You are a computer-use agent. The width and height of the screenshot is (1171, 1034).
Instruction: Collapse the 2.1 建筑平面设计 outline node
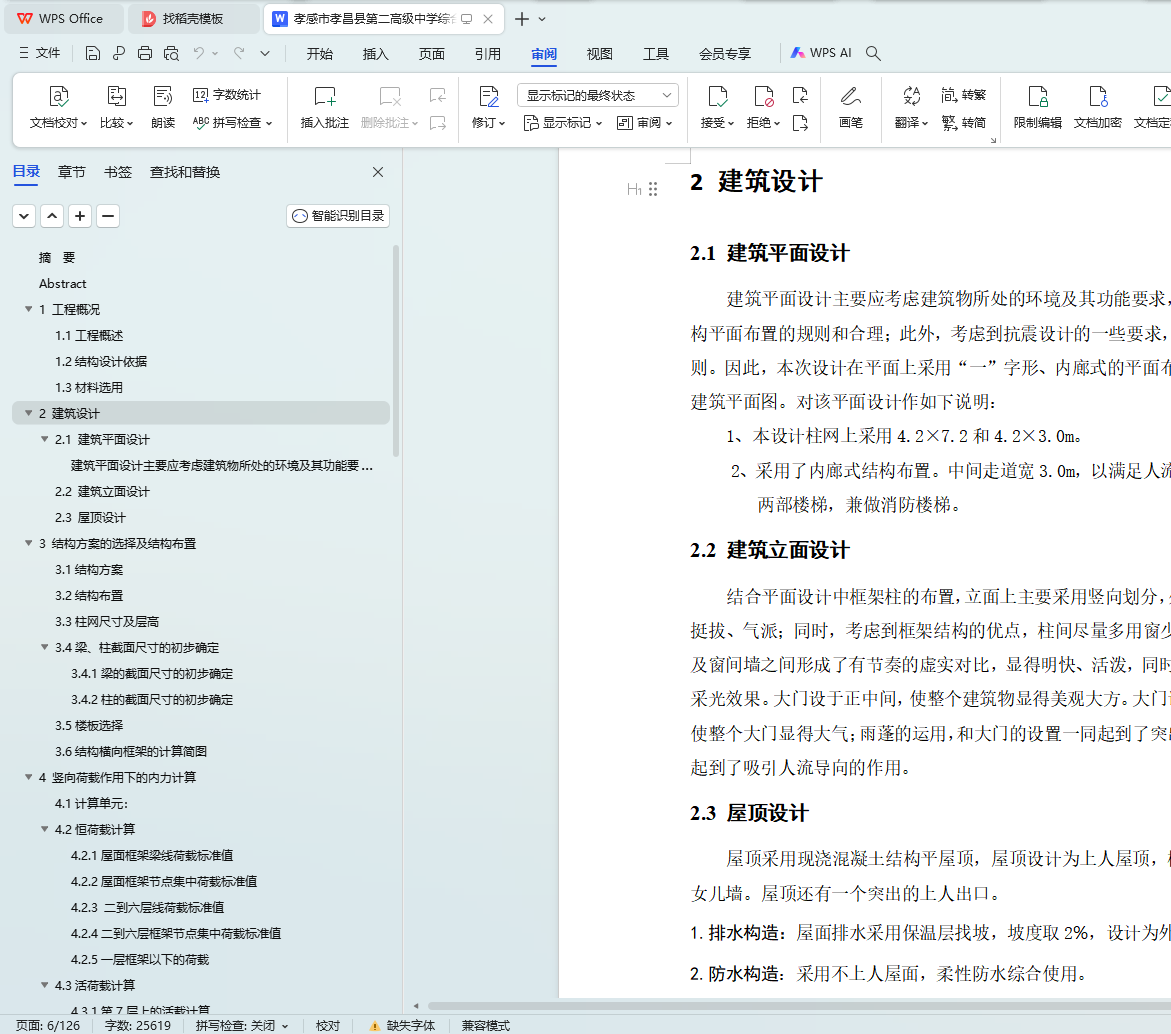click(x=44, y=439)
